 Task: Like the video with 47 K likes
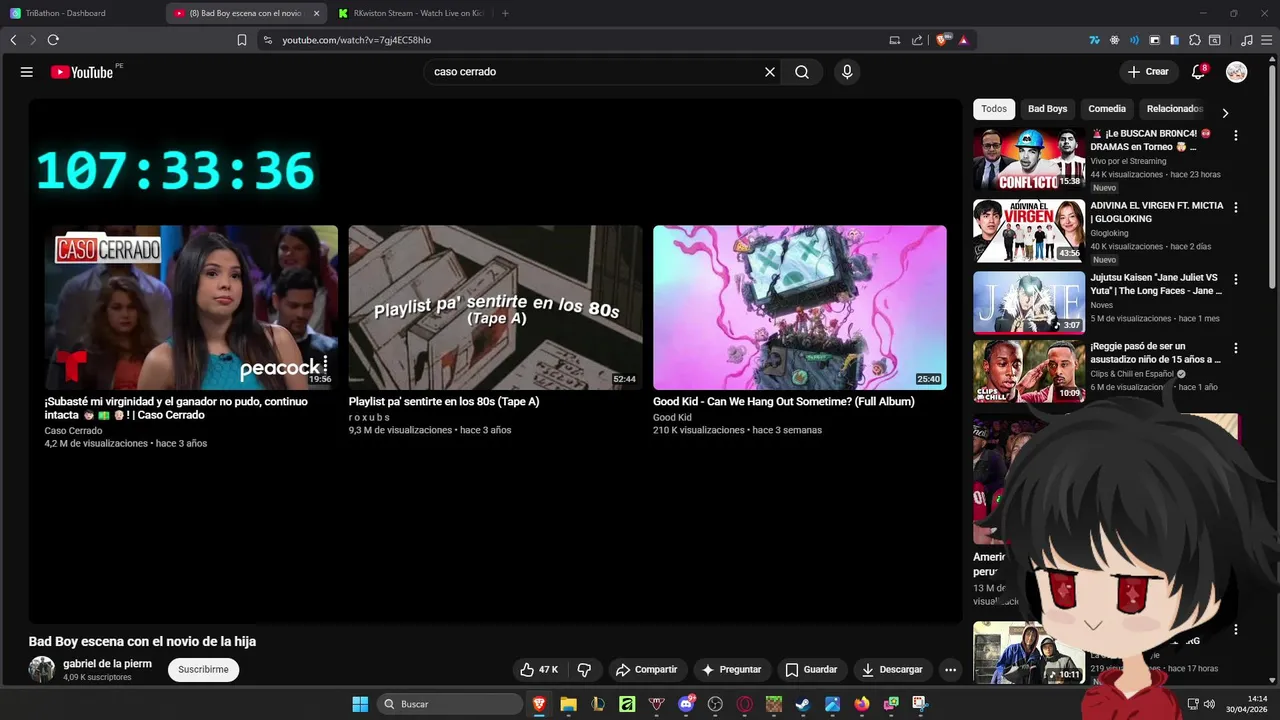[539, 670]
